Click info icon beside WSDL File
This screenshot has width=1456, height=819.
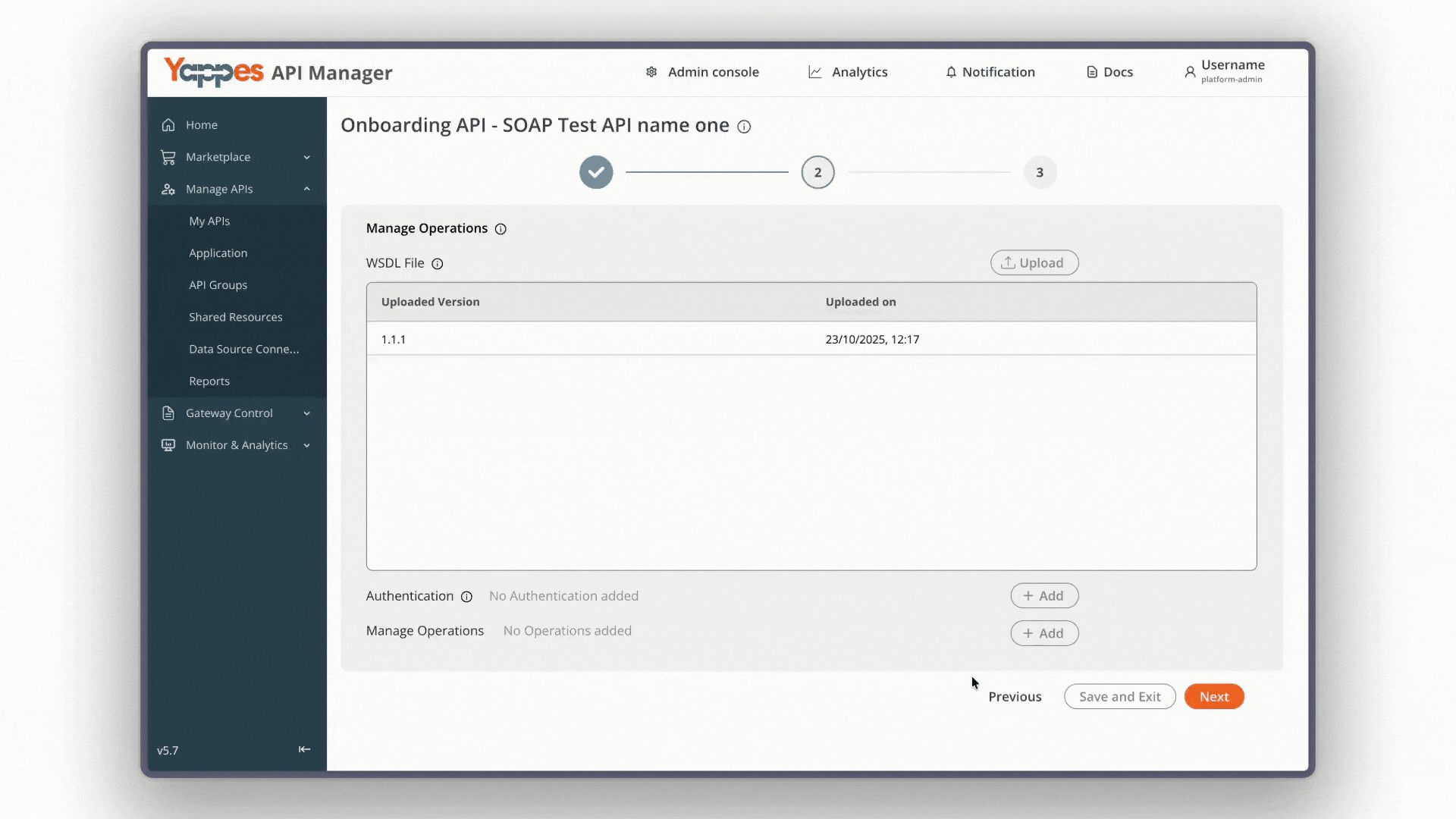click(438, 264)
